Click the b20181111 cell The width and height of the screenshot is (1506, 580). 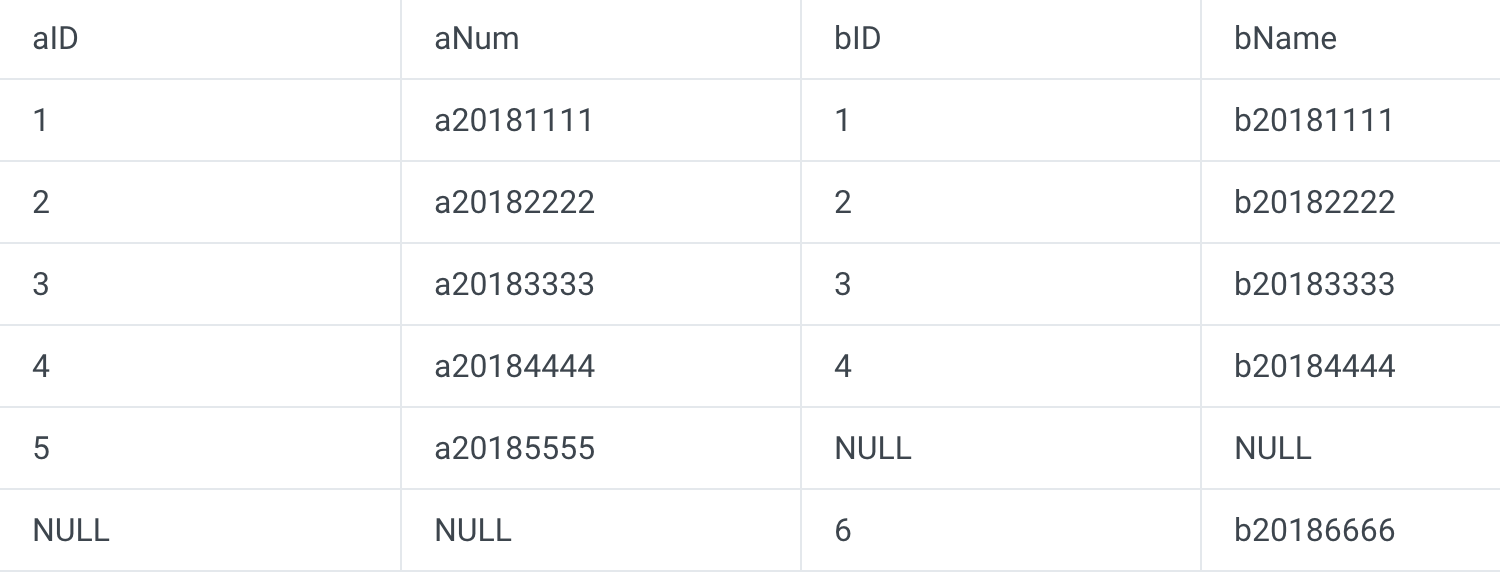tap(1314, 121)
